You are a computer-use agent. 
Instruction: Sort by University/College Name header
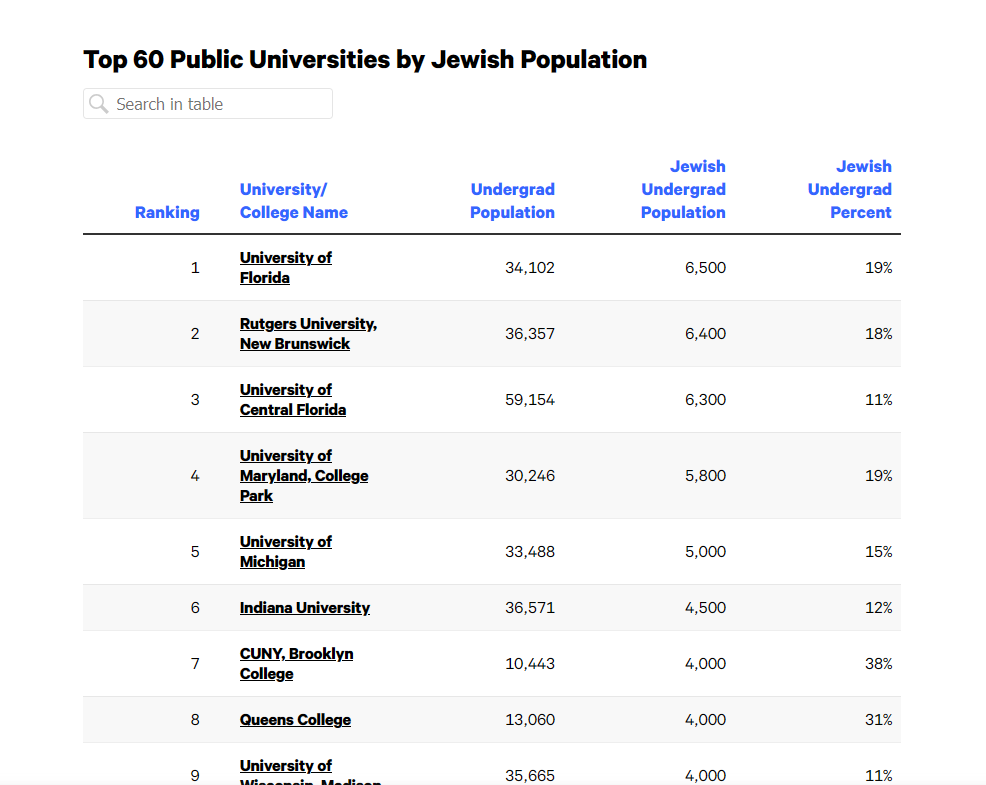coord(294,201)
